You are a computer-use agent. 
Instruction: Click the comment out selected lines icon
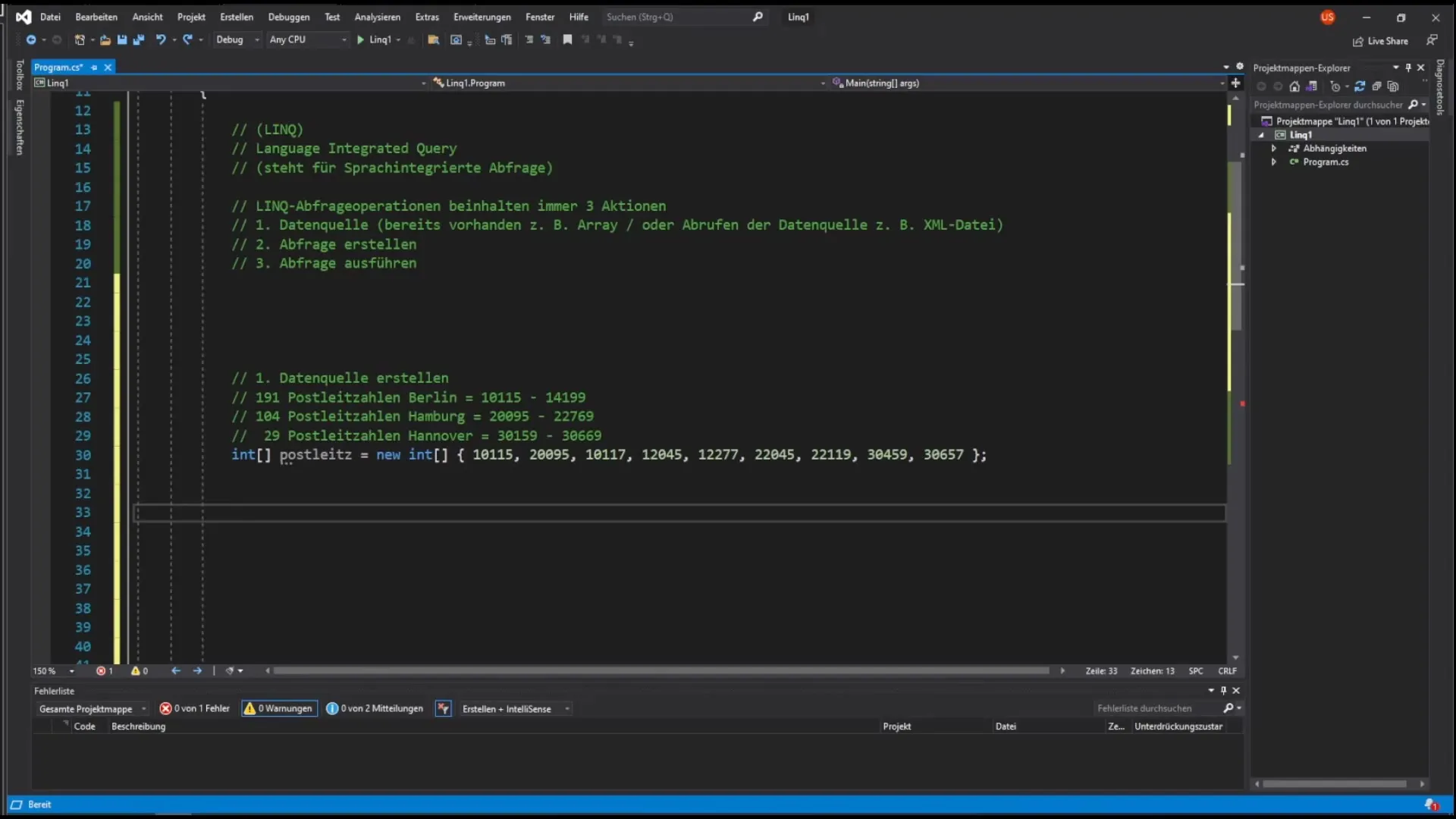(529, 39)
